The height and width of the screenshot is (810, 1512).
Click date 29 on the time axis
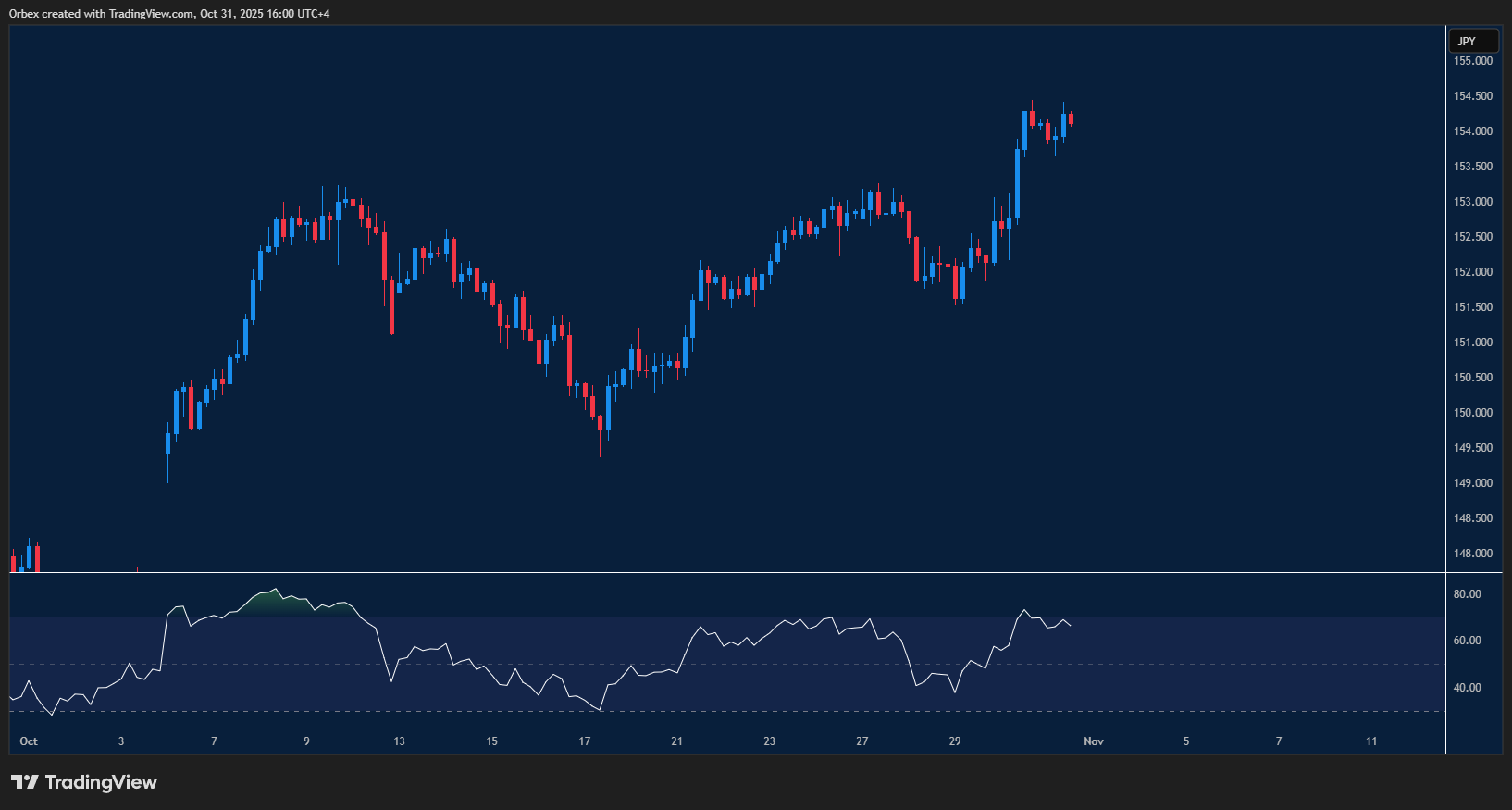point(955,741)
